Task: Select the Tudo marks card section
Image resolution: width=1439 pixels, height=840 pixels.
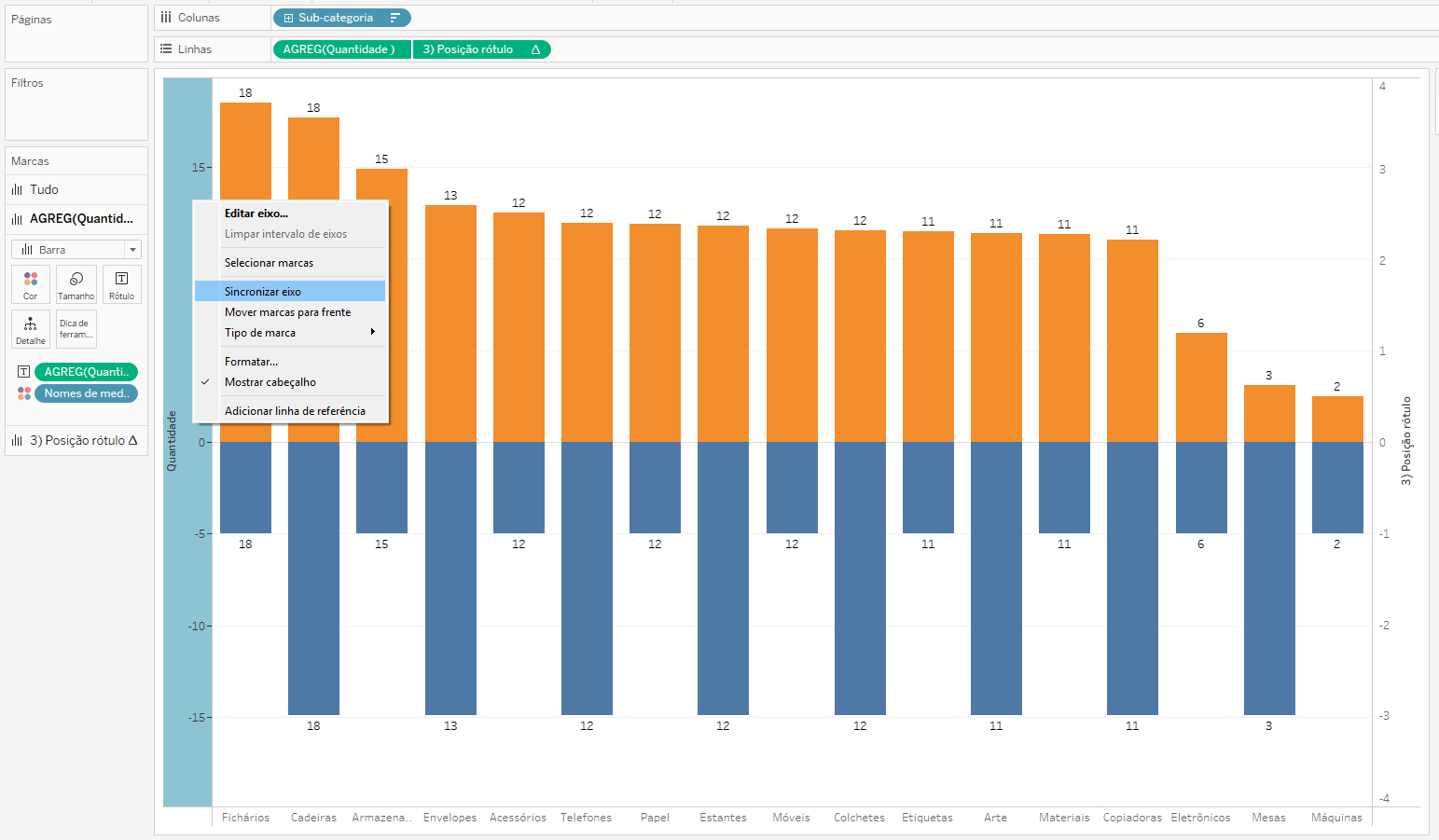Action: (44, 189)
